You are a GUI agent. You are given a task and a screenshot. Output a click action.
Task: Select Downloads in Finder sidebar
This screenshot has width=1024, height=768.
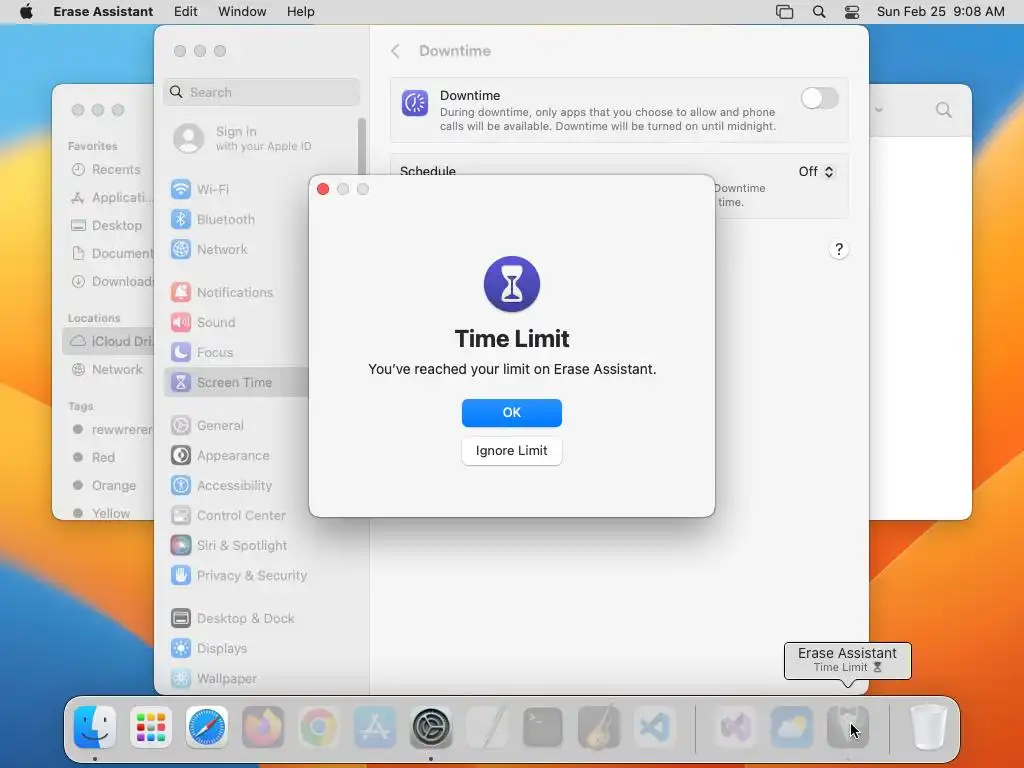pos(111,281)
